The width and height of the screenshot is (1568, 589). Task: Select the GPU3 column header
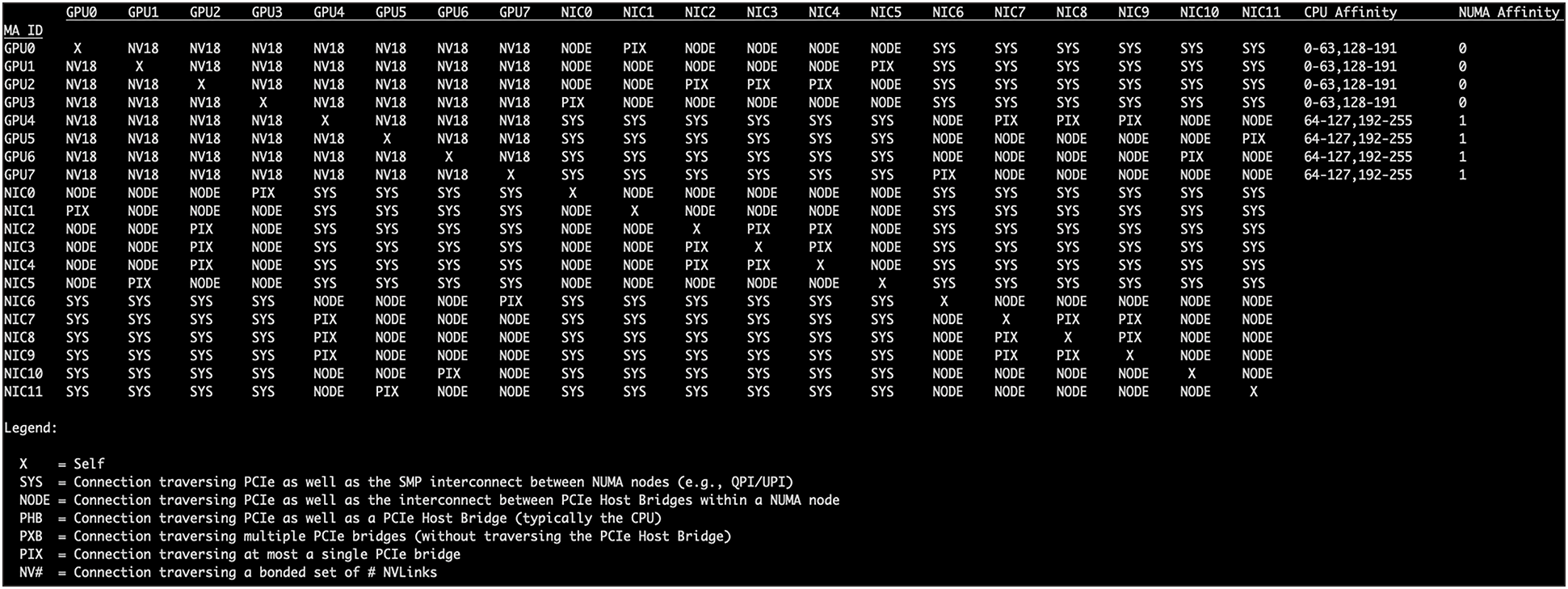coord(267,12)
